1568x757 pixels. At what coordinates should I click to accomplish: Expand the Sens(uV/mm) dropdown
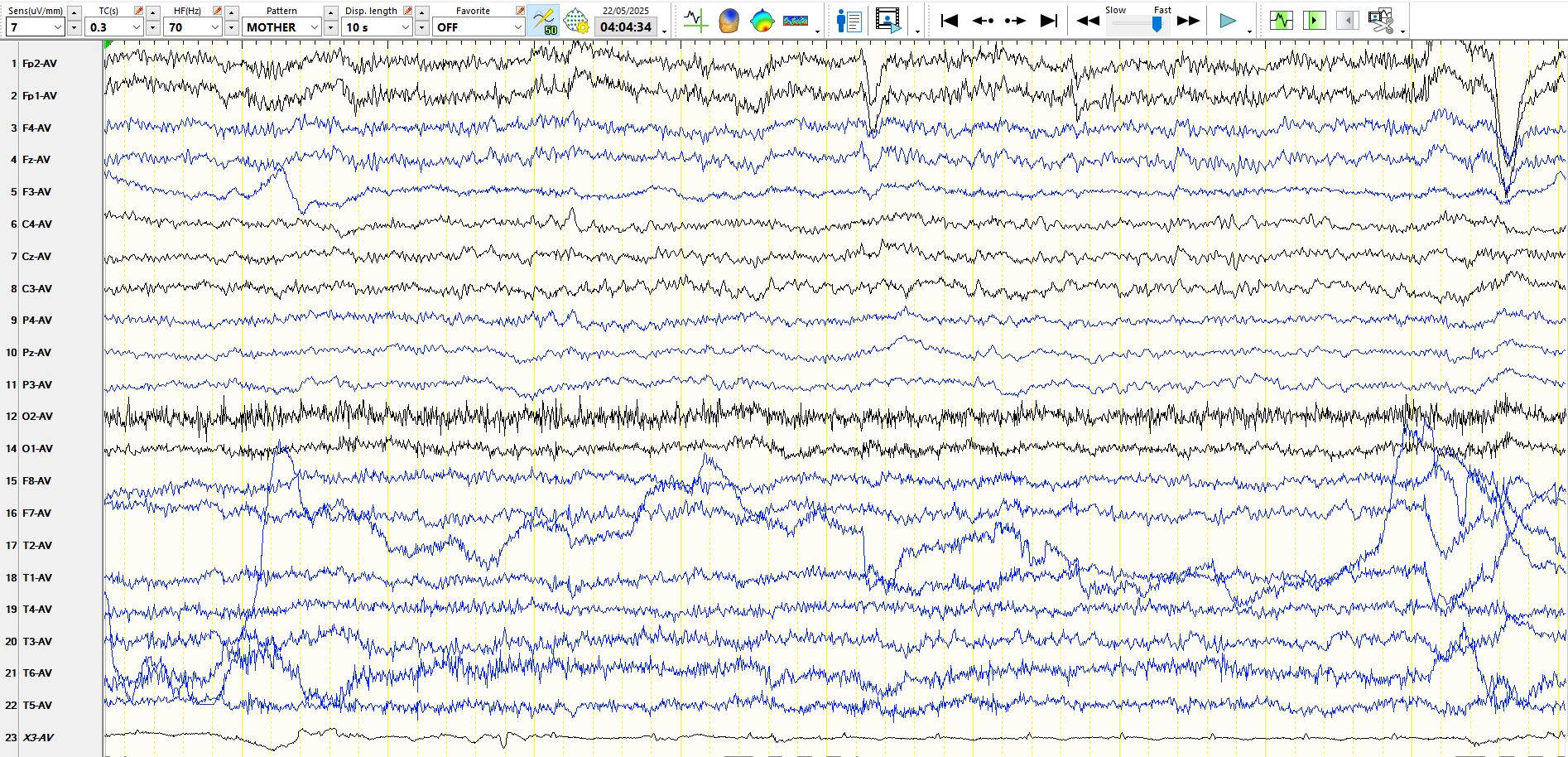(x=57, y=27)
